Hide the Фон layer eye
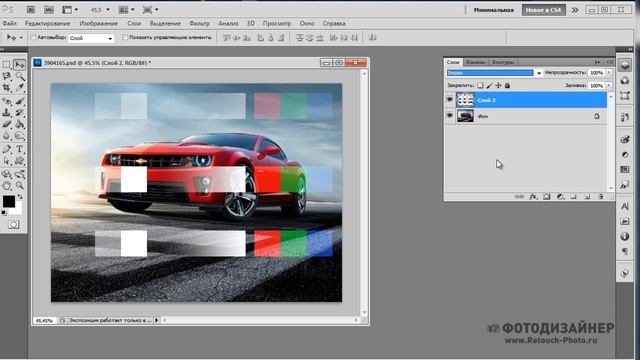Image resolution: width=640 pixels, height=360 pixels. (x=450, y=116)
